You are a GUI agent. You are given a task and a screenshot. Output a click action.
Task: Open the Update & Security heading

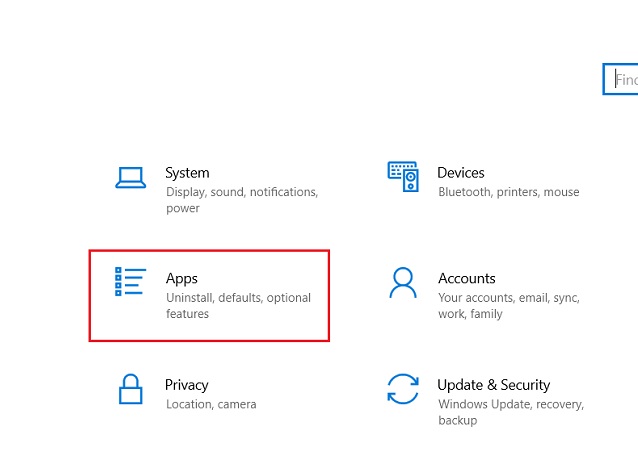coord(493,385)
